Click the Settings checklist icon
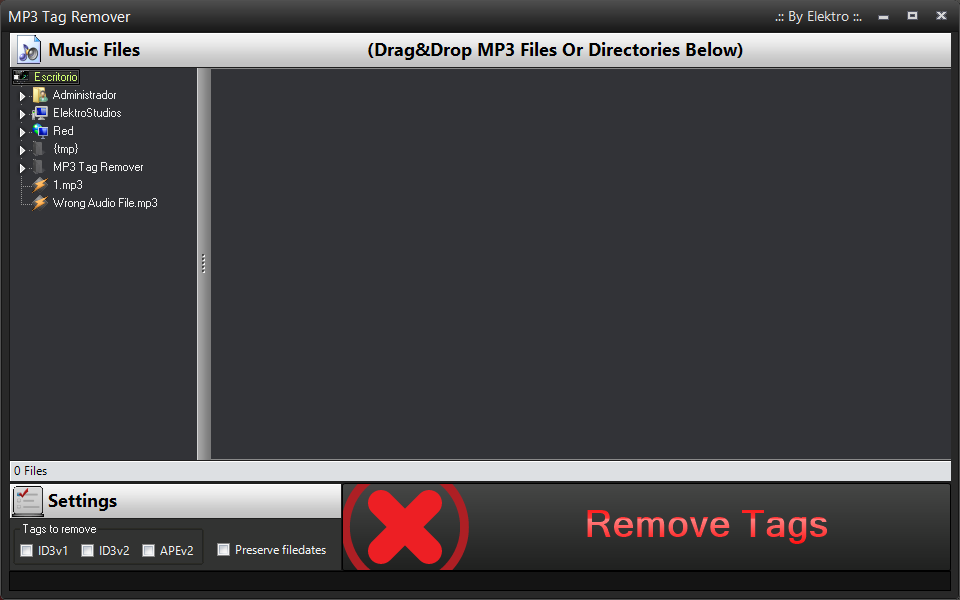960x600 pixels. (28, 501)
